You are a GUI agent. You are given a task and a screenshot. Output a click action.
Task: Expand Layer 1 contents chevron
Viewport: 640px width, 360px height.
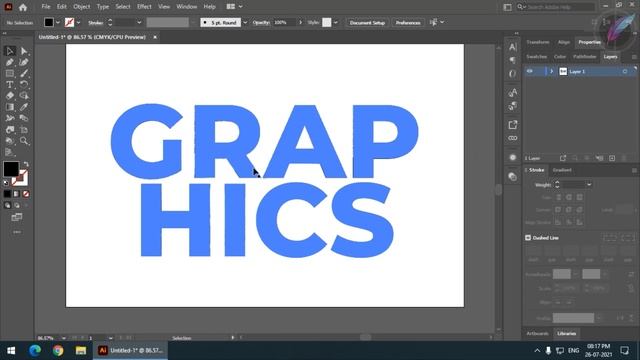(551, 71)
